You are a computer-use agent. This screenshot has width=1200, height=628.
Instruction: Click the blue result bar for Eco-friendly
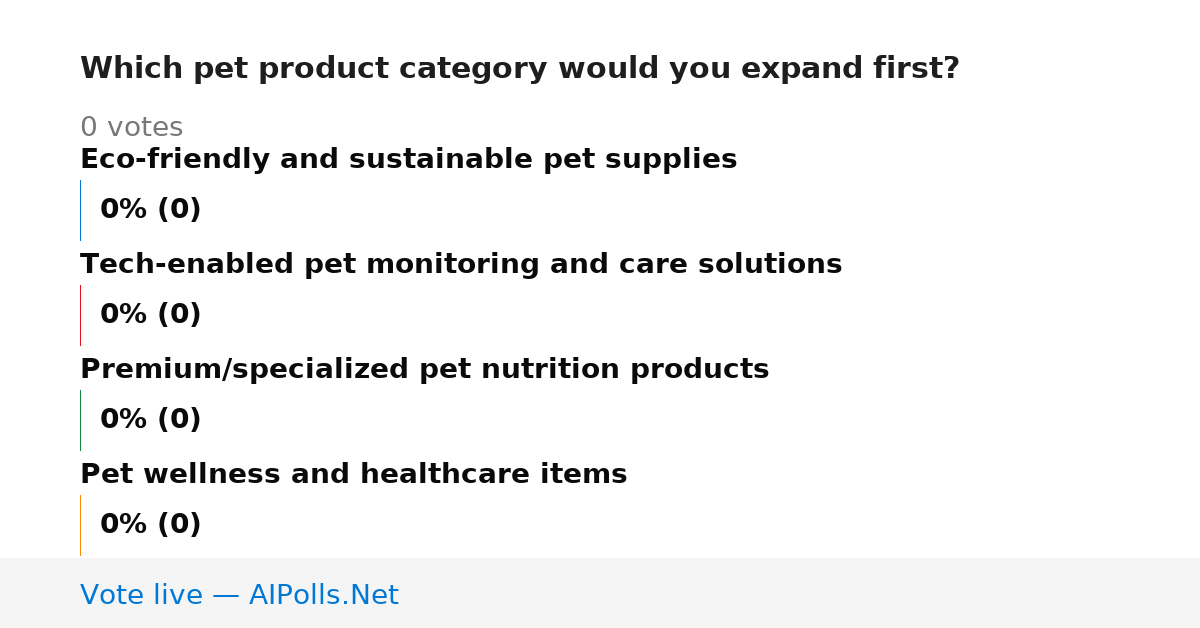(80, 210)
